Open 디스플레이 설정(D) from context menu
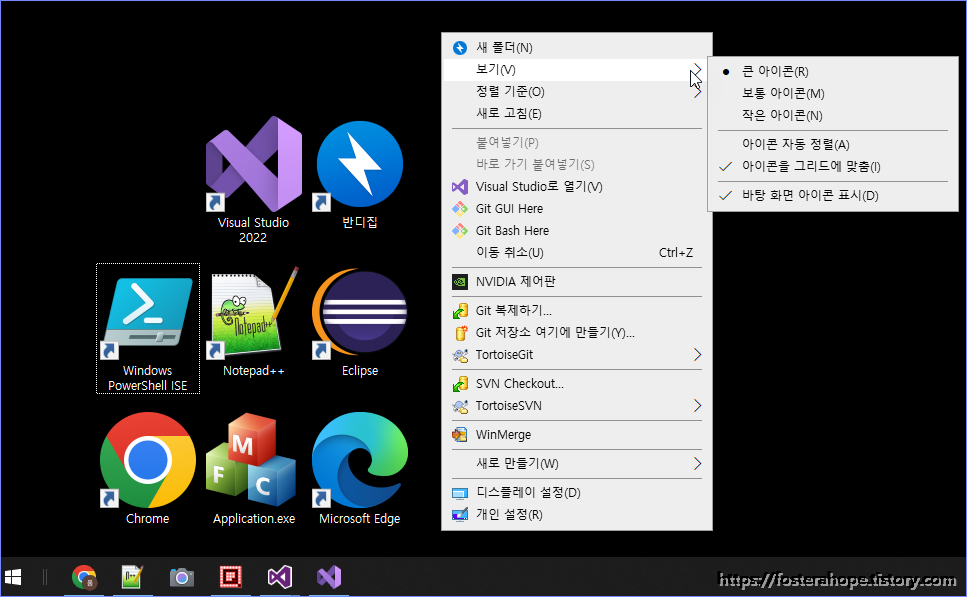 tap(577, 493)
